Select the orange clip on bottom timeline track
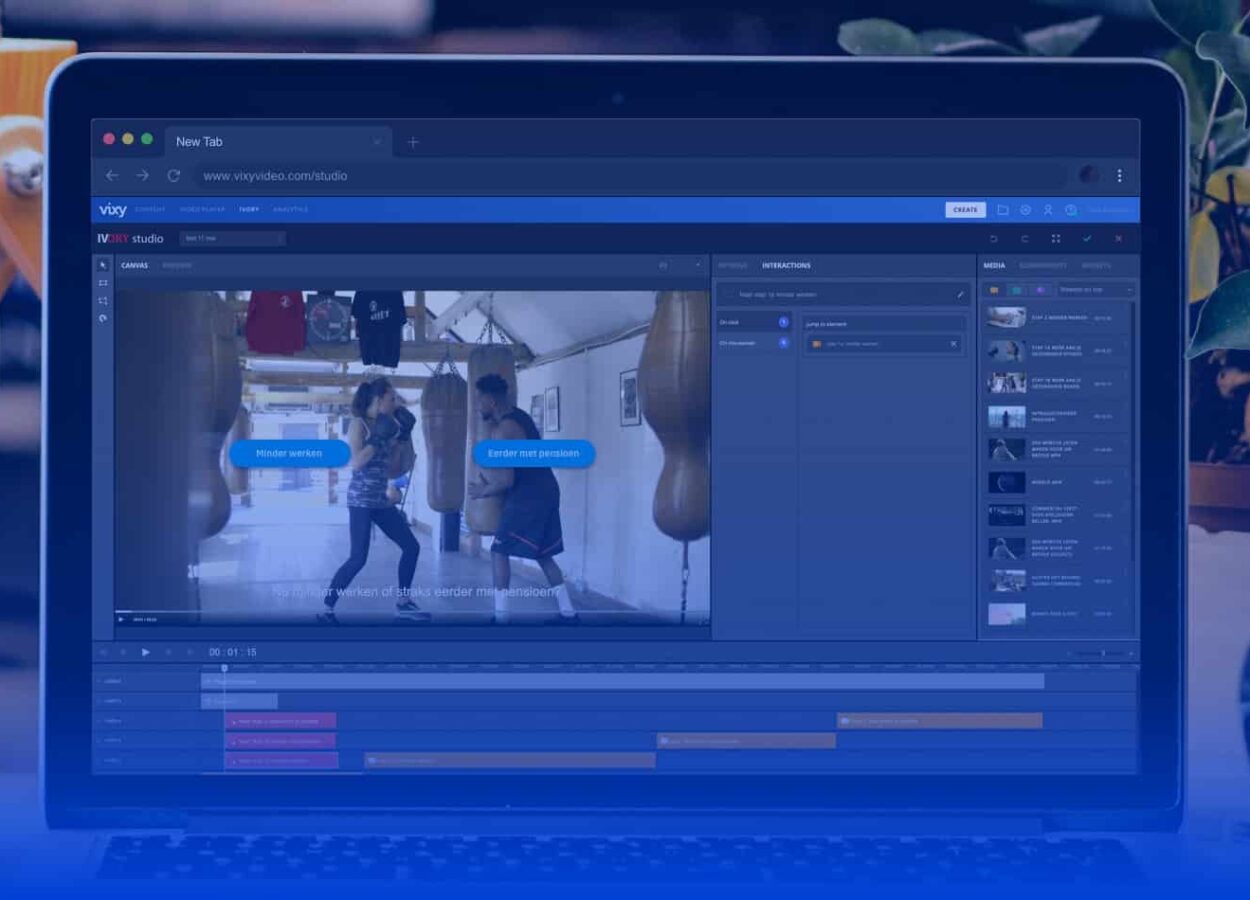1250x900 pixels. coord(510,760)
